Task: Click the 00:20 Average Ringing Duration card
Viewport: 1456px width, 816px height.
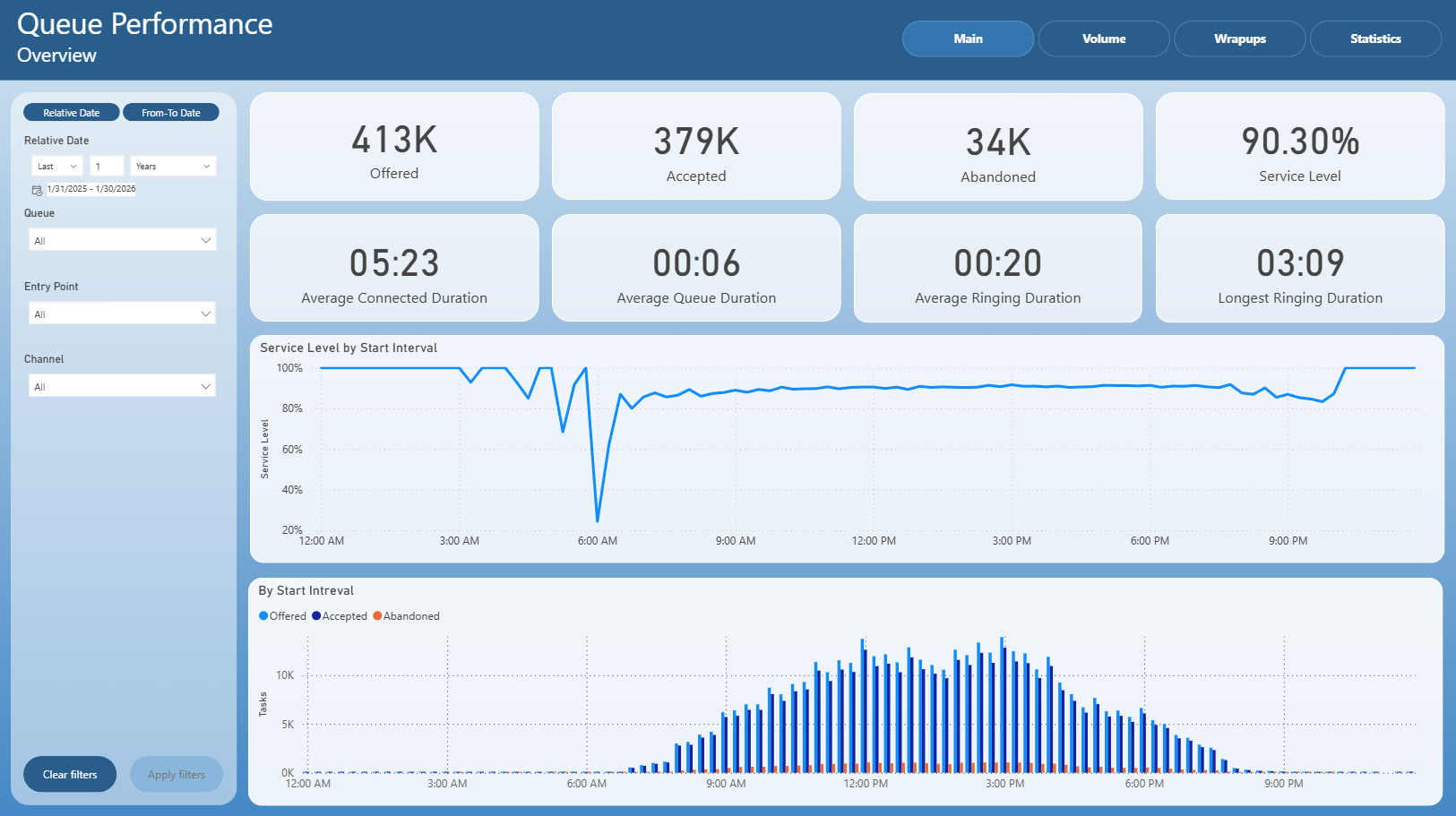Action: 998,268
